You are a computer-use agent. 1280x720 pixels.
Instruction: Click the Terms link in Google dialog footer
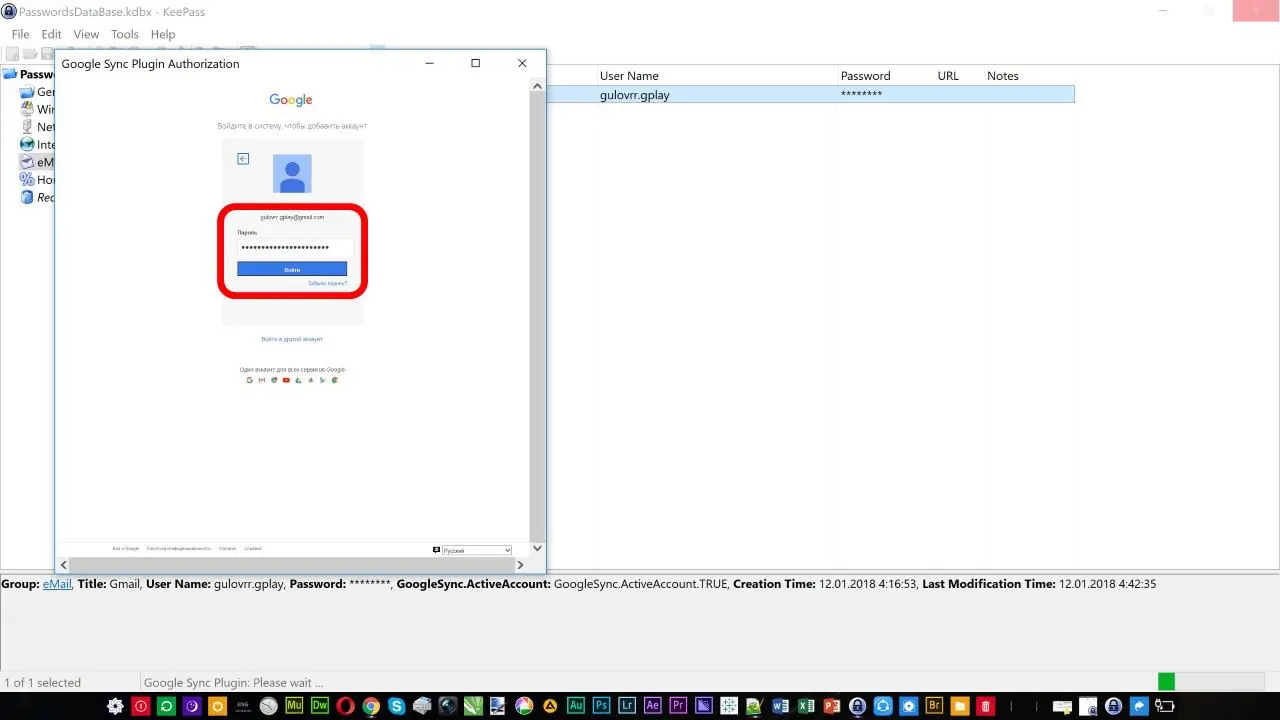click(228, 548)
